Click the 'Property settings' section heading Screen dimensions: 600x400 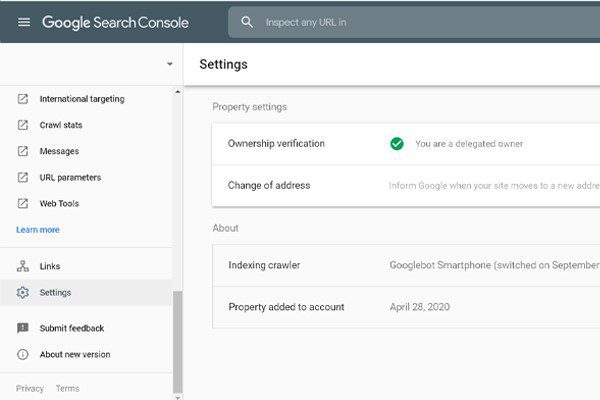coord(249,107)
